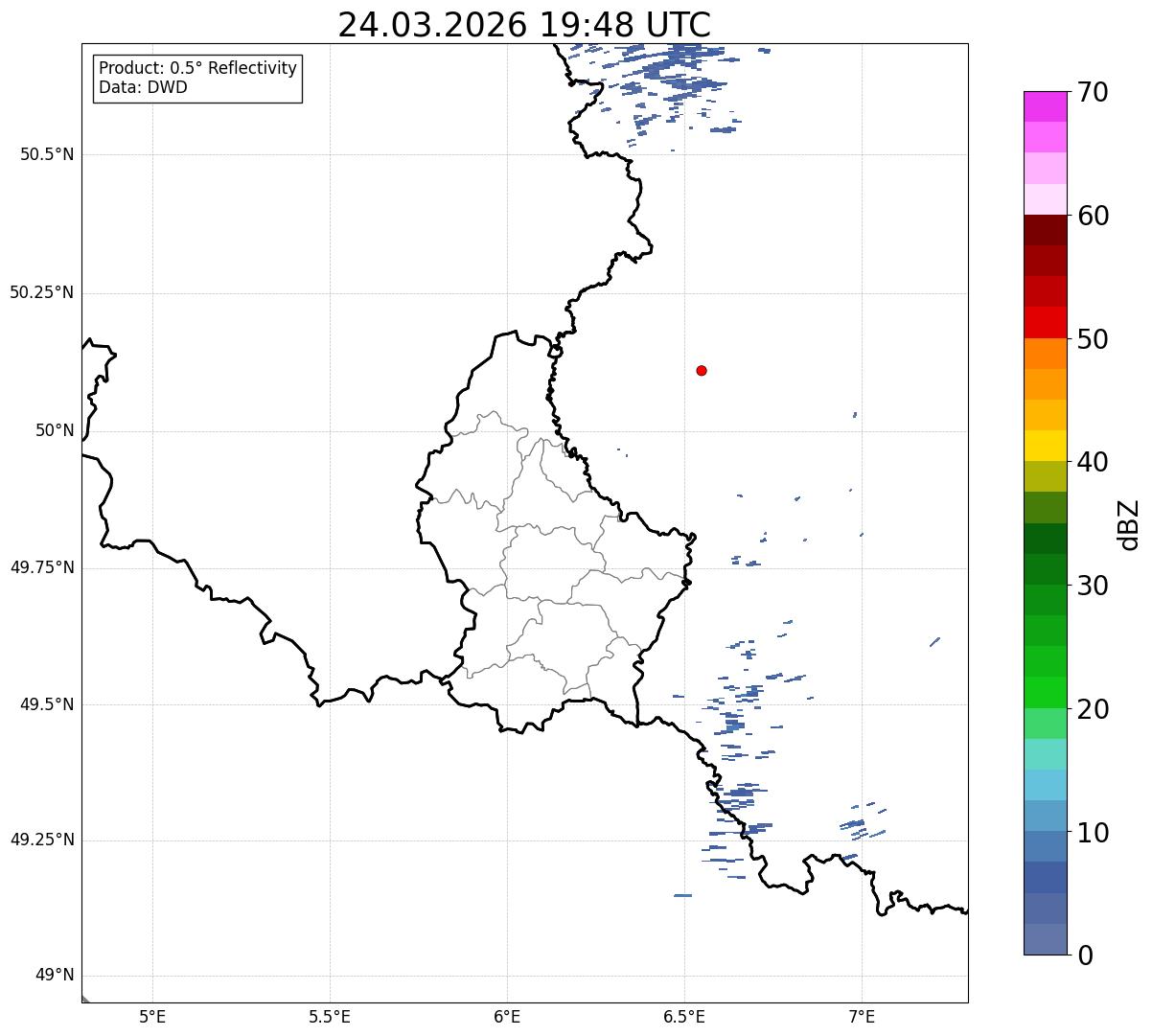Click the red radar site marker dot
This screenshot has height=1036, width=1152.
point(702,370)
